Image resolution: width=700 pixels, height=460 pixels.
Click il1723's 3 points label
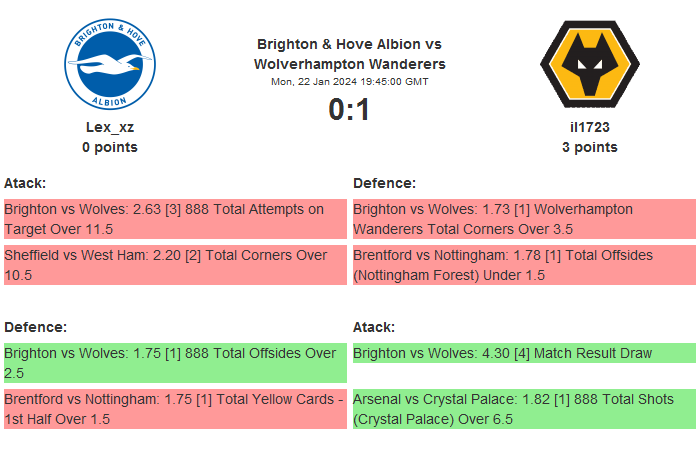pyautogui.click(x=589, y=147)
